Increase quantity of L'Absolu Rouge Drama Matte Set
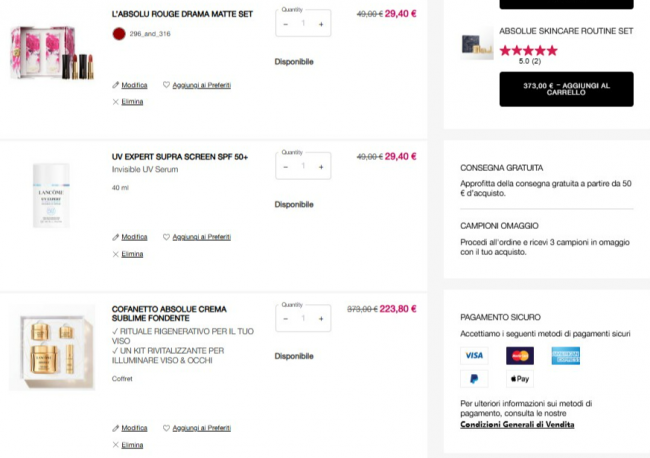 point(321,24)
